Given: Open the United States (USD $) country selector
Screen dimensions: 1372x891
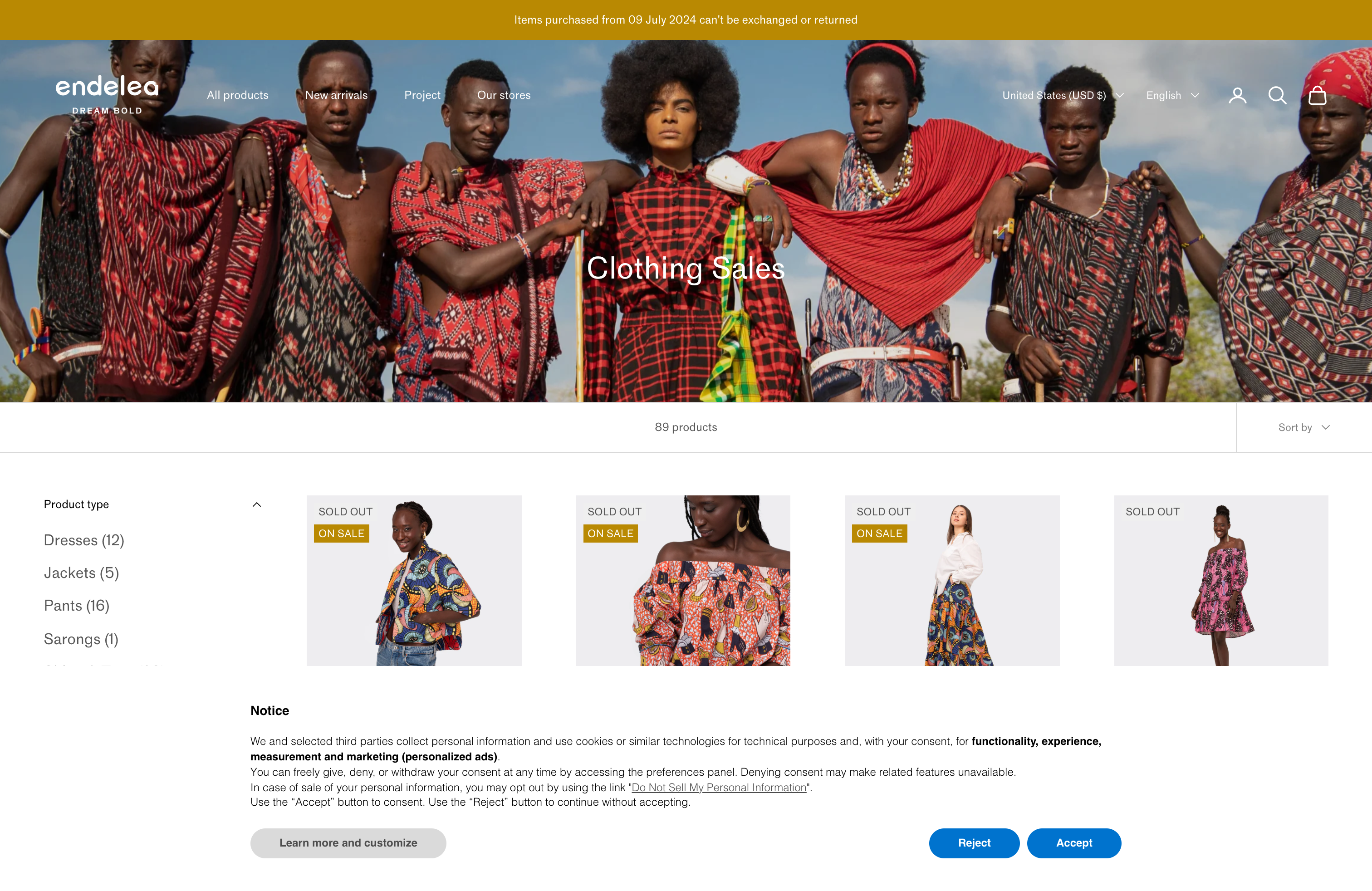Looking at the screenshot, I should 1063,95.
